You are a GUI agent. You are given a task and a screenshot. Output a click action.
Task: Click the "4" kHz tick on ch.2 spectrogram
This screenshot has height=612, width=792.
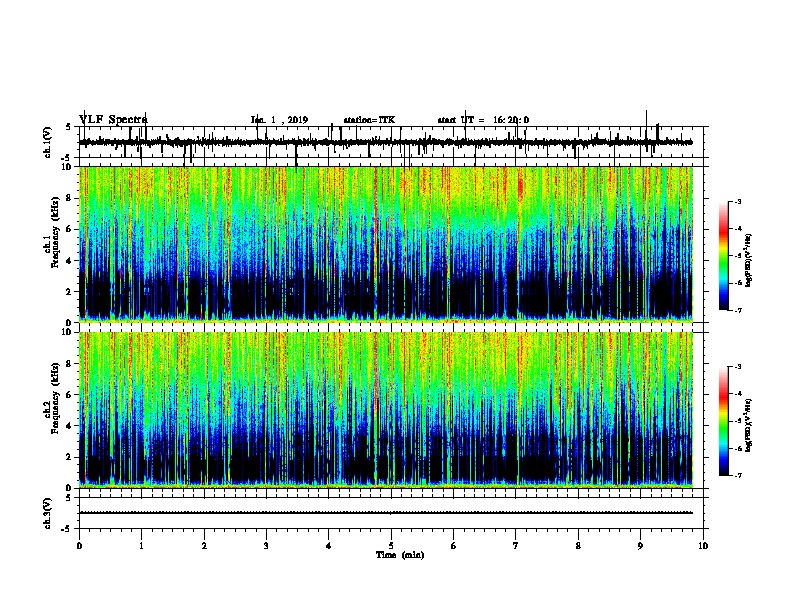[69, 426]
